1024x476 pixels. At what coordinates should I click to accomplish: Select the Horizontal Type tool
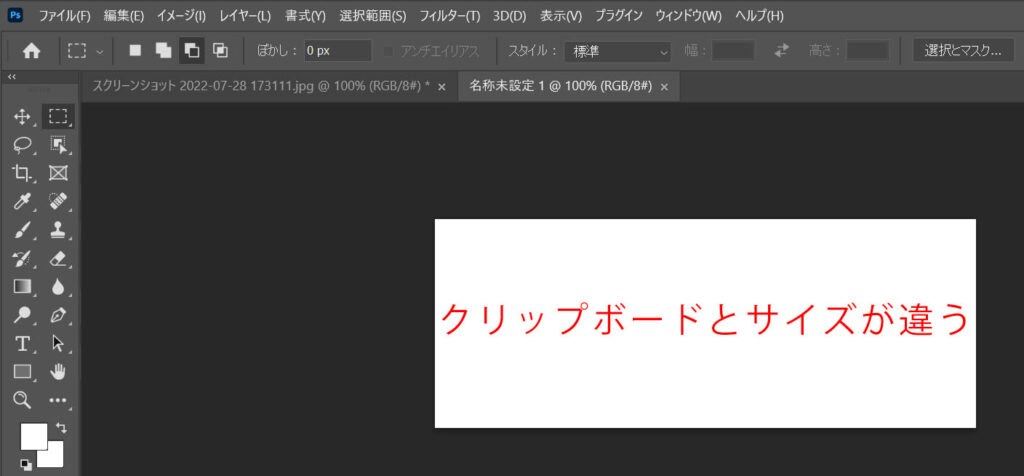click(22, 343)
